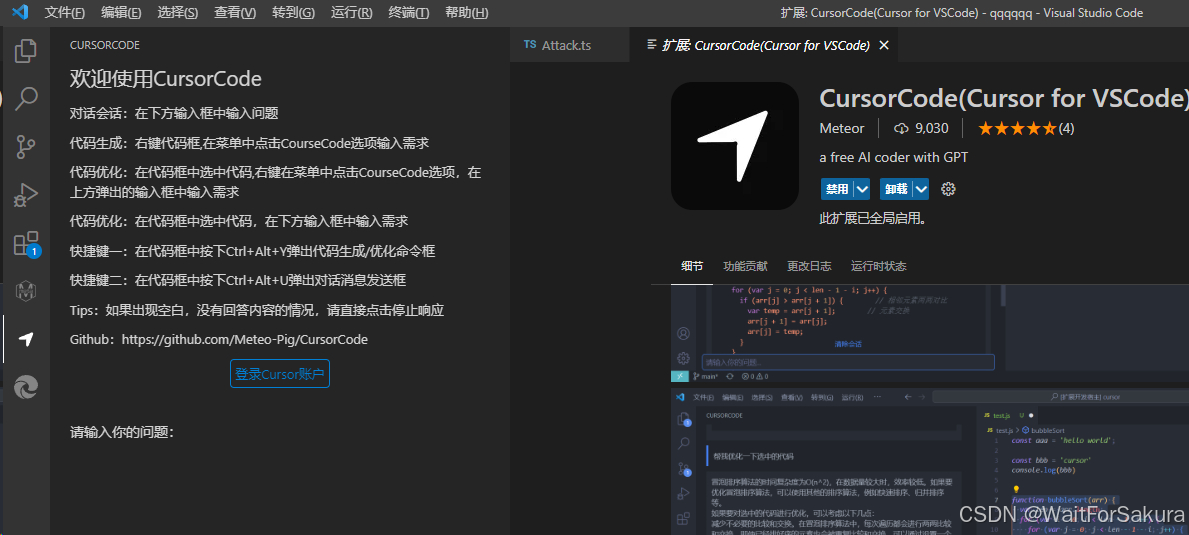The image size is (1189, 535).
Task: Click the 代码生成 instruction line
Action: click(x=250, y=143)
